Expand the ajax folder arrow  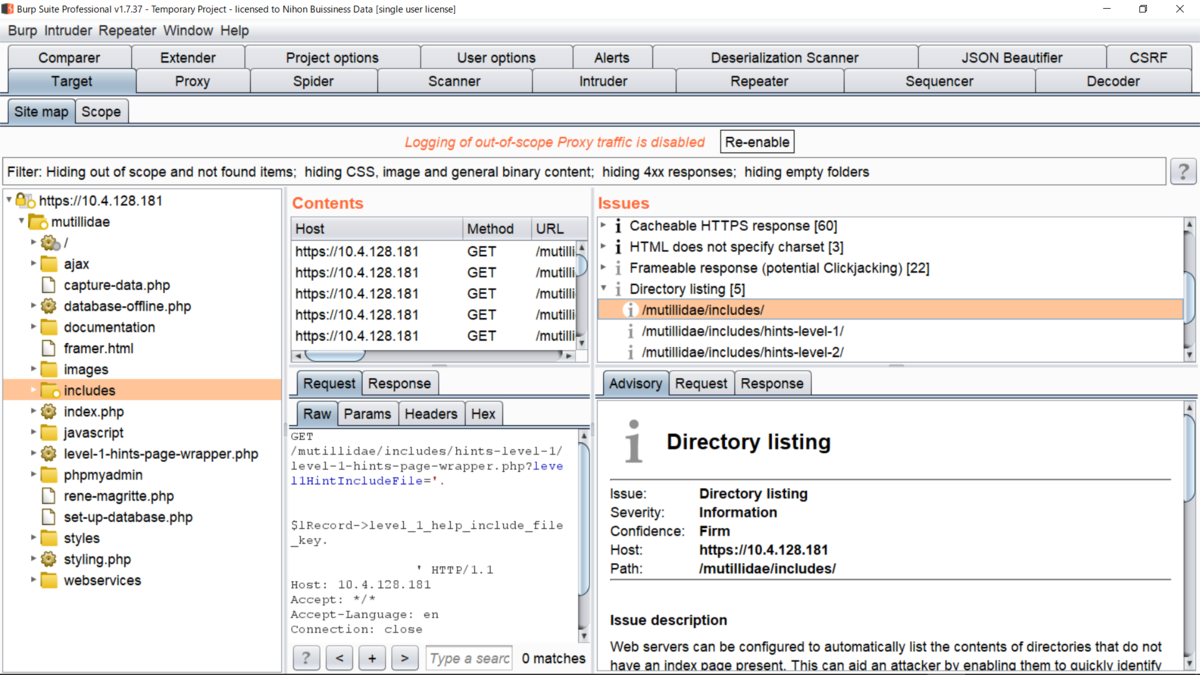pyautogui.click(x=33, y=264)
